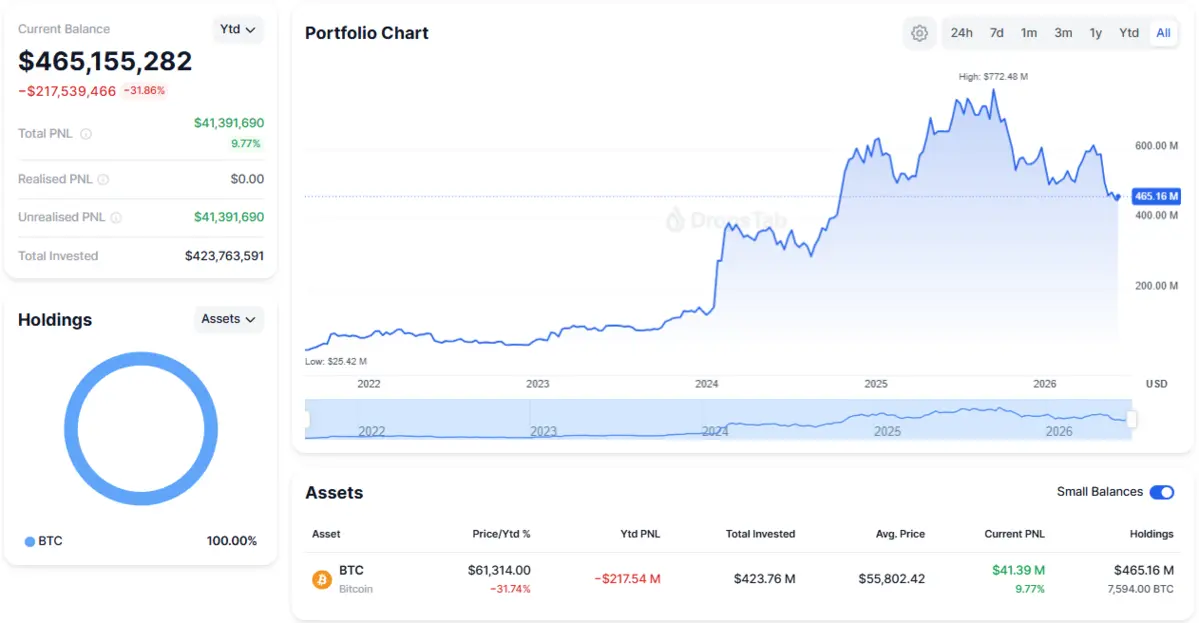Click the right handle of range slider
1199x623 pixels.
(x=1132, y=419)
